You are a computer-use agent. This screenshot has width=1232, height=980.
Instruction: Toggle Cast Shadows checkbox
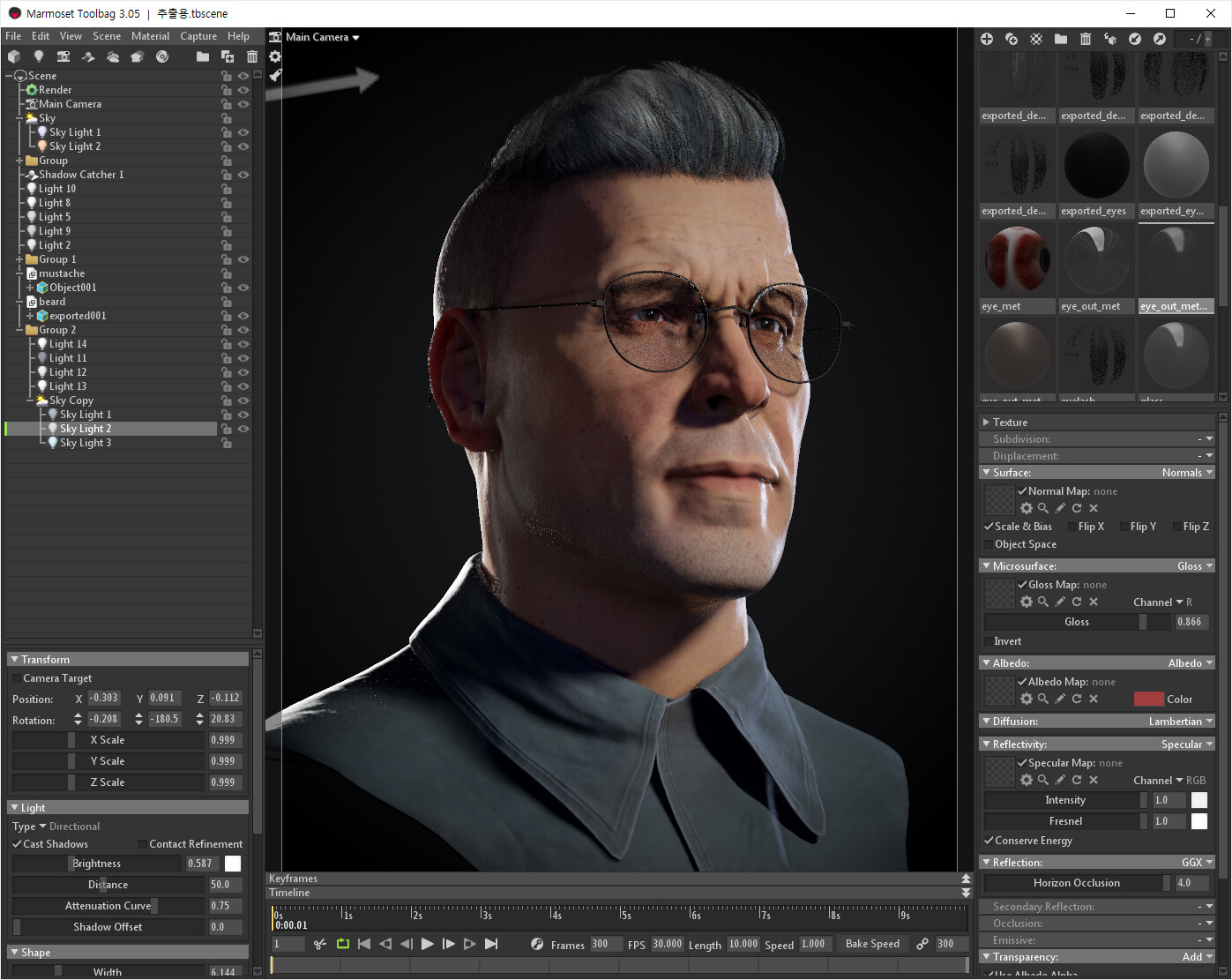(17, 844)
